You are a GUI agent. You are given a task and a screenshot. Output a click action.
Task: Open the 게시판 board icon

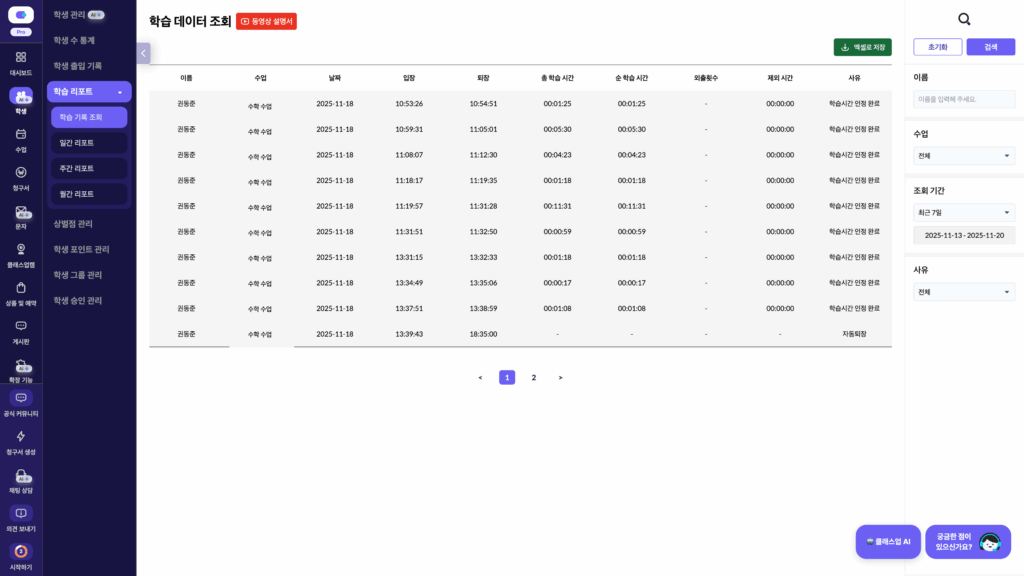point(21,326)
